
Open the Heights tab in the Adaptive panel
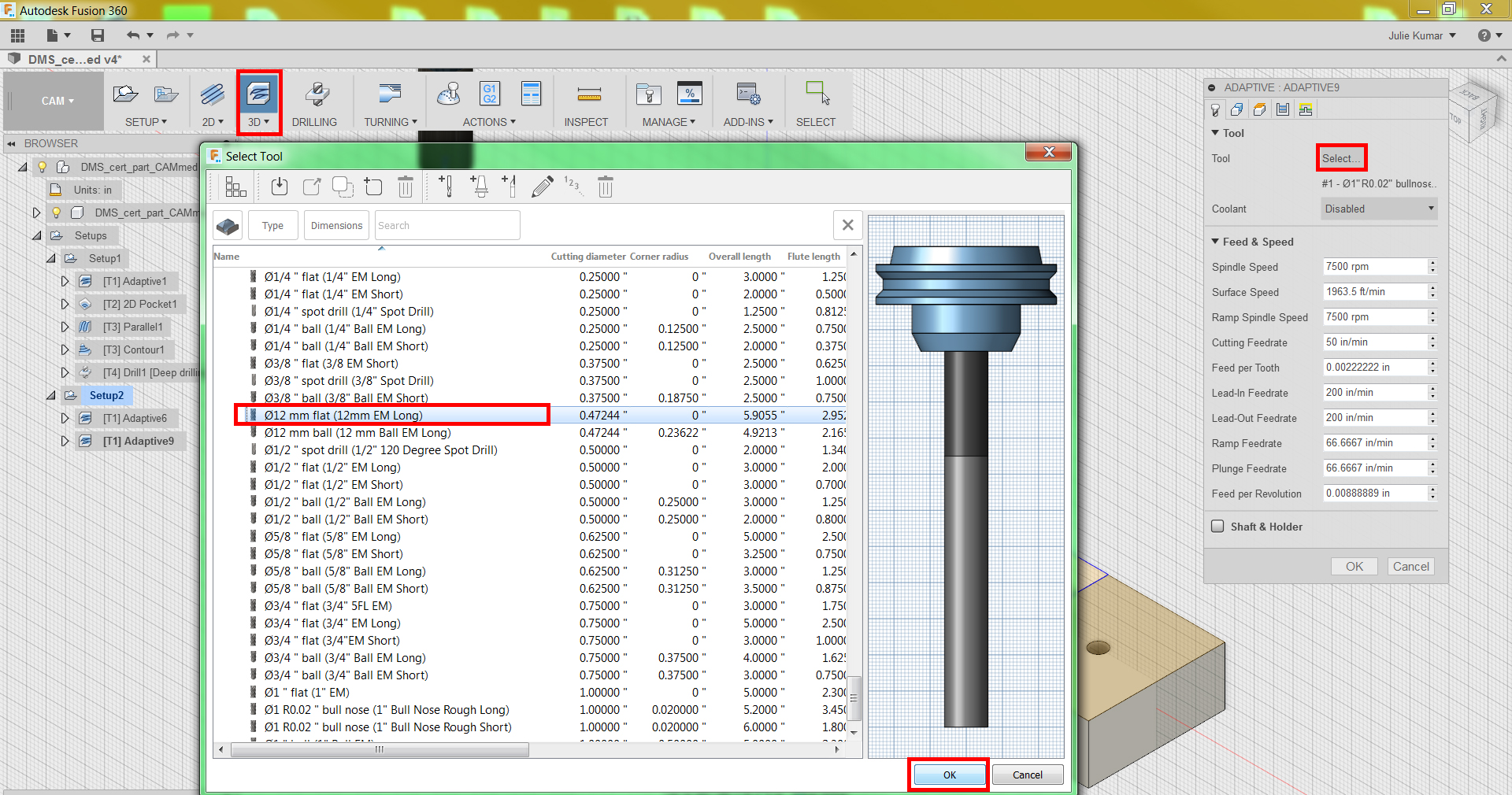[1260, 110]
